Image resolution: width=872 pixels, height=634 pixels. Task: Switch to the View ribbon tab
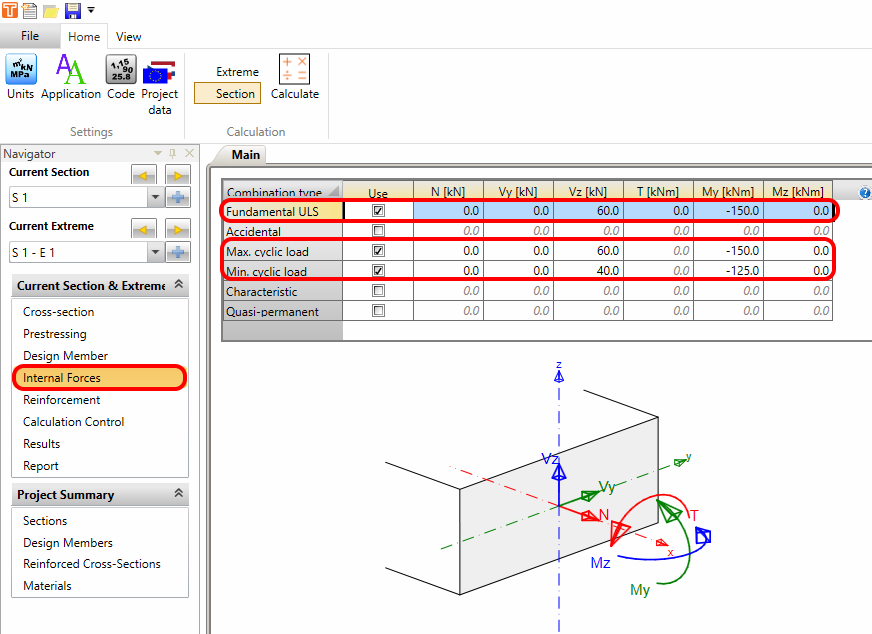pos(128,37)
